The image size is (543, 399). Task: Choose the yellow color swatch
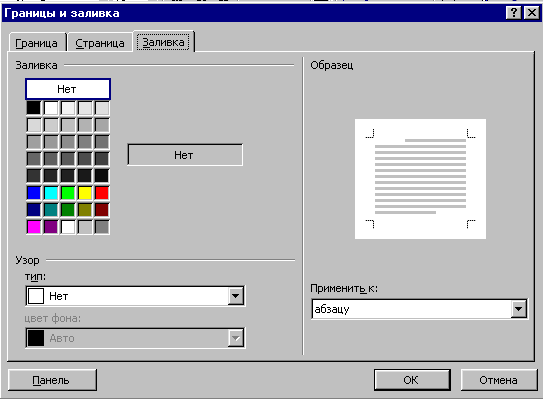pyautogui.click(x=85, y=193)
